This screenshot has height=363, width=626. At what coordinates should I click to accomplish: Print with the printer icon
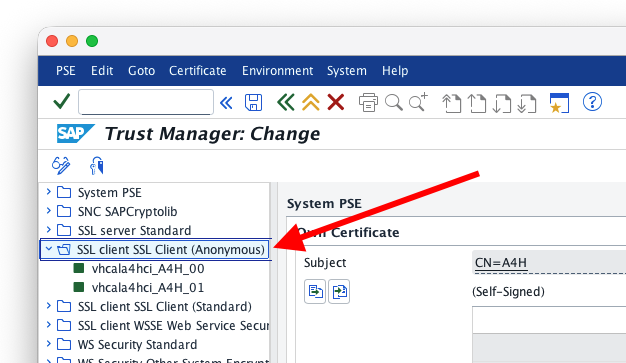[x=368, y=102]
